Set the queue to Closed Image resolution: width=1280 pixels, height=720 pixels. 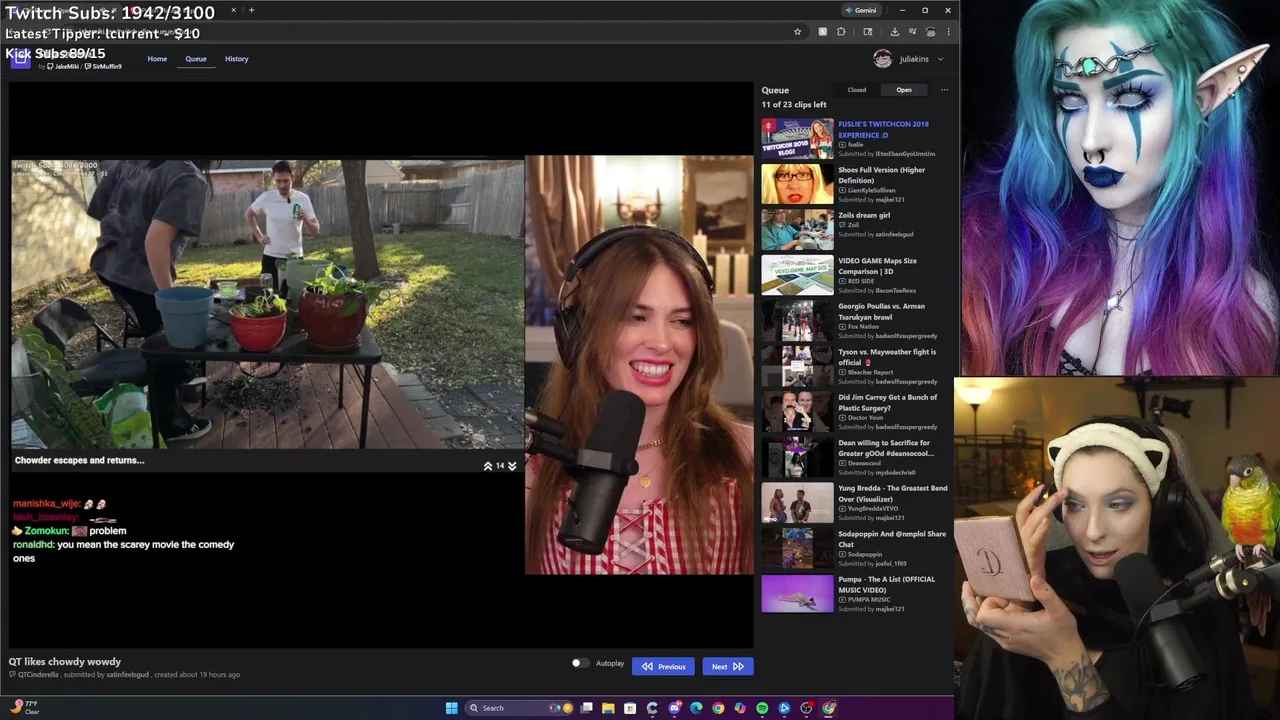point(857,90)
